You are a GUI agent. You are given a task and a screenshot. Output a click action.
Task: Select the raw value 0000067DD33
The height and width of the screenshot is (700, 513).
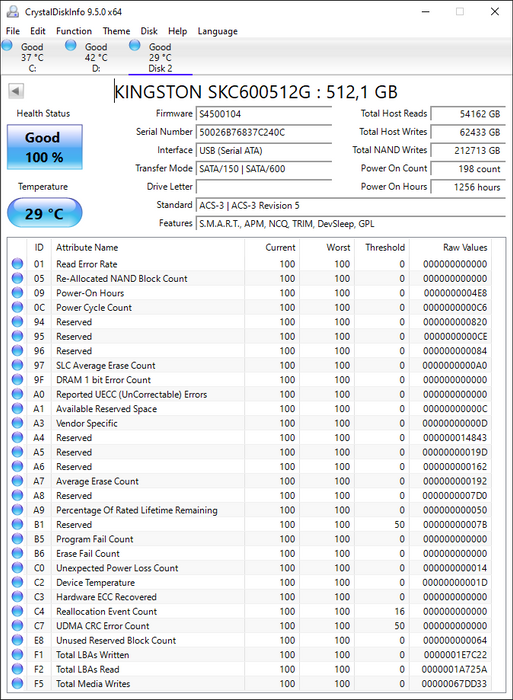[454, 683]
